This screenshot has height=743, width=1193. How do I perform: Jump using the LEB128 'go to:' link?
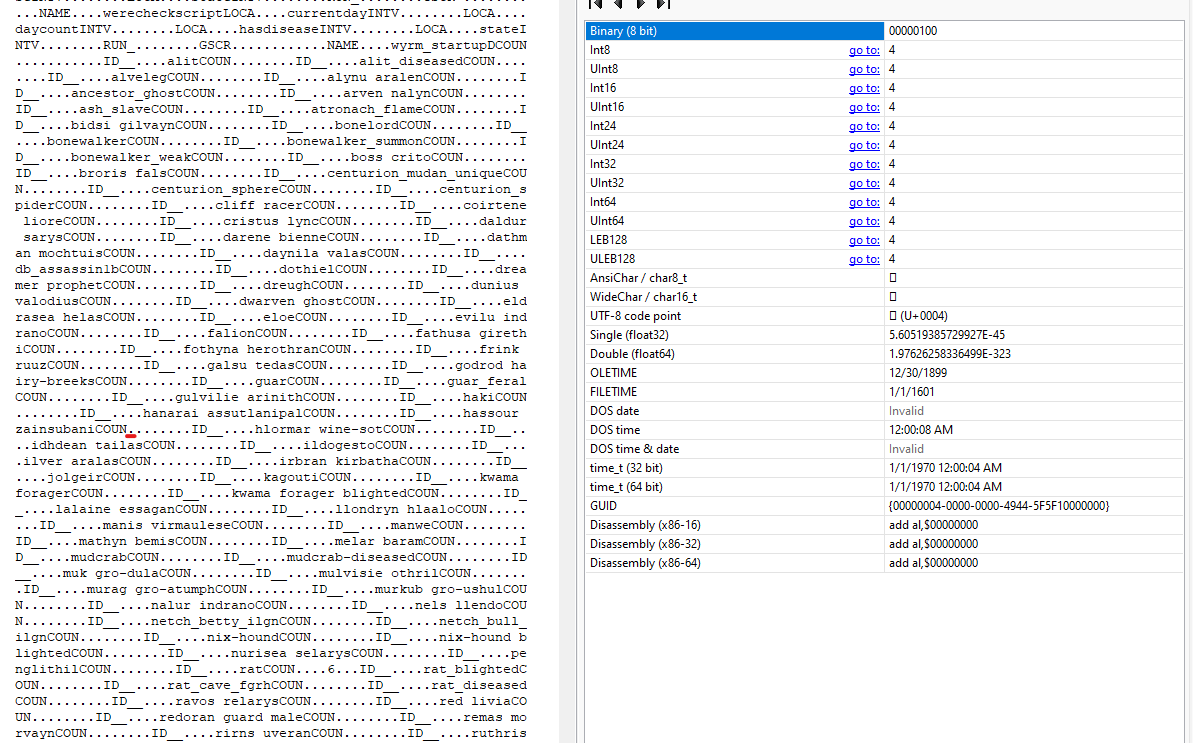pyautogui.click(x=864, y=240)
